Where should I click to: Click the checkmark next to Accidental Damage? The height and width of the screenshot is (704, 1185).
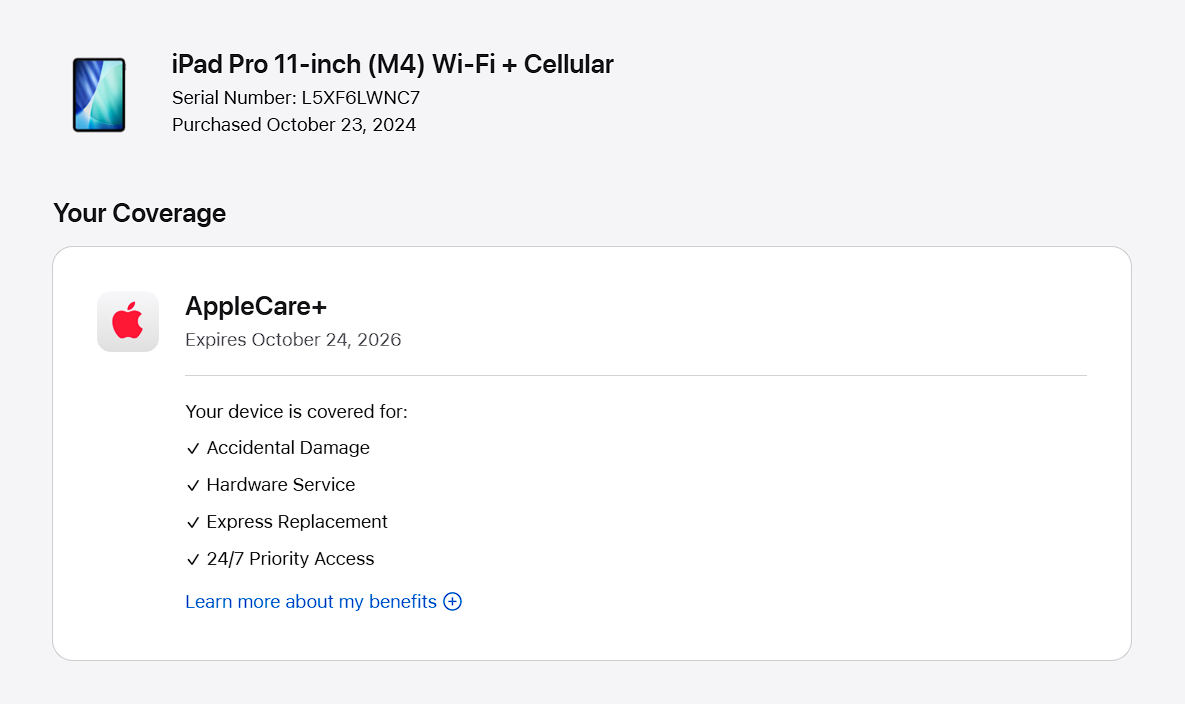point(193,449)
